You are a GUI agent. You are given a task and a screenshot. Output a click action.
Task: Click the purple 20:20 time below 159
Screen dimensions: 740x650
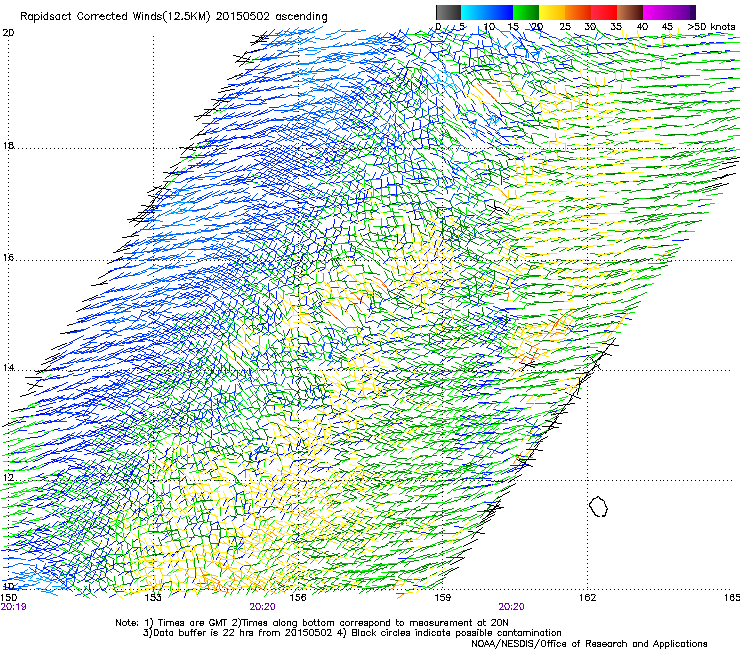[512, 607]
